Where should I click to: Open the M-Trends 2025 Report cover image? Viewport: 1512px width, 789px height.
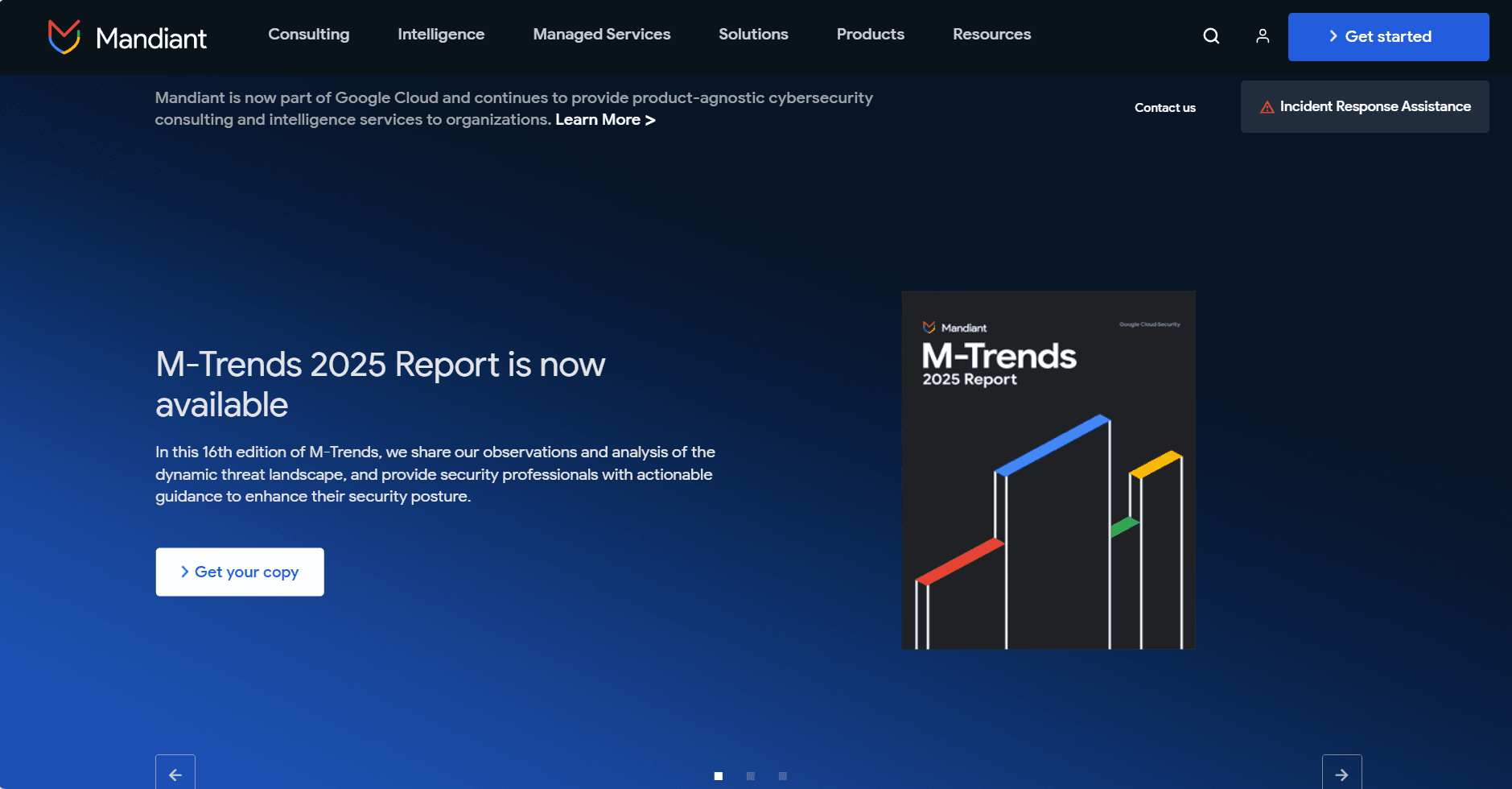1049,470
